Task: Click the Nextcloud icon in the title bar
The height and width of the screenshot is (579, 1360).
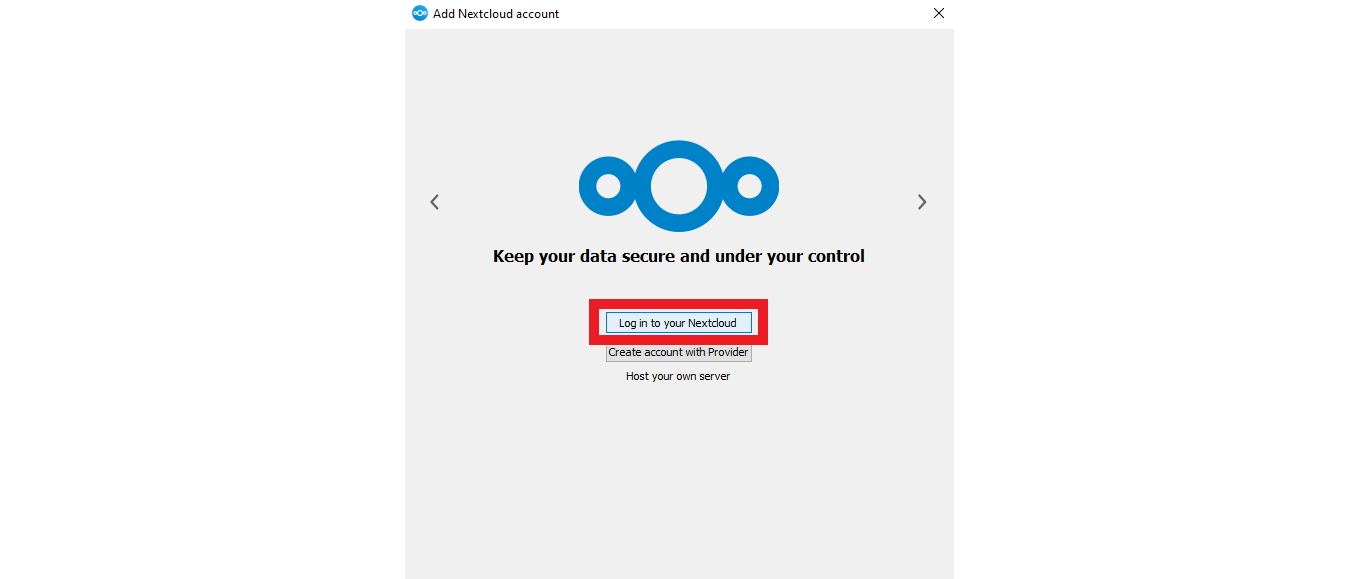Action: click(x=420, y=14)
